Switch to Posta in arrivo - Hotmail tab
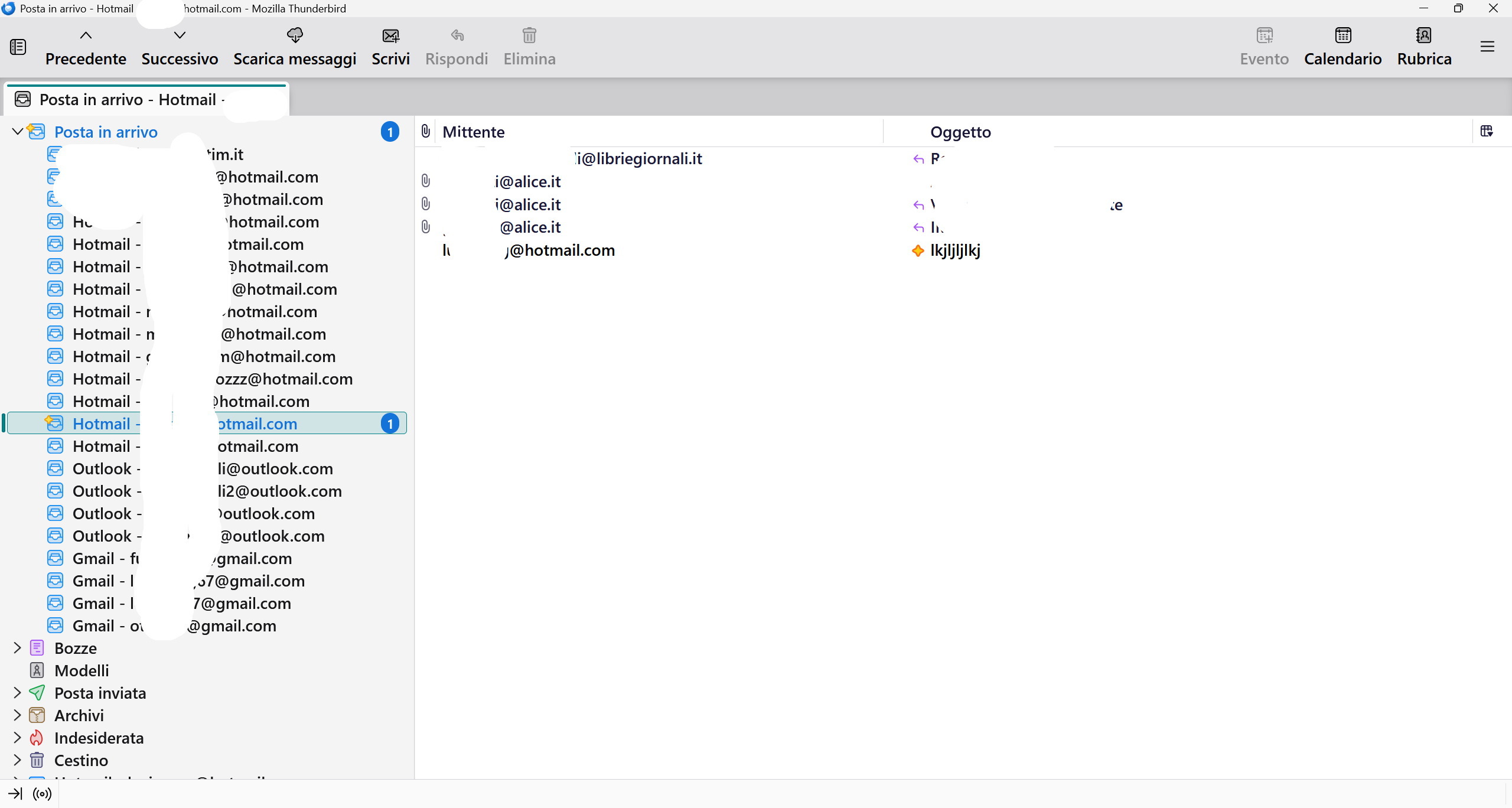Image resolution: width=1512 pixels, height=808 pixels. tap(146, 100)
